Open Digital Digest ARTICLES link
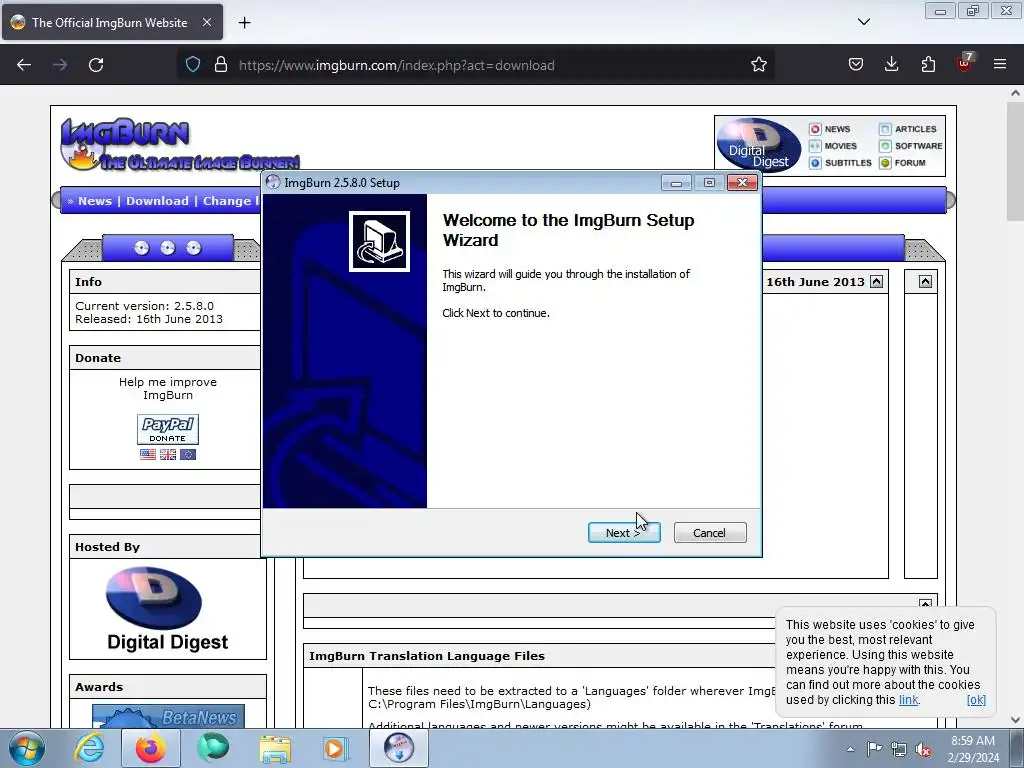 coord(908,129)
